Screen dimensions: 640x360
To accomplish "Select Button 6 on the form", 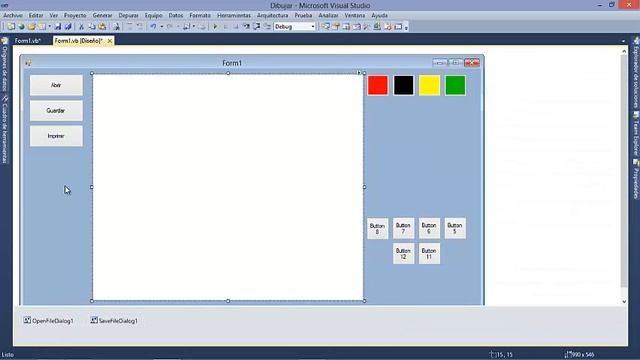I will [x=429, y=228].
